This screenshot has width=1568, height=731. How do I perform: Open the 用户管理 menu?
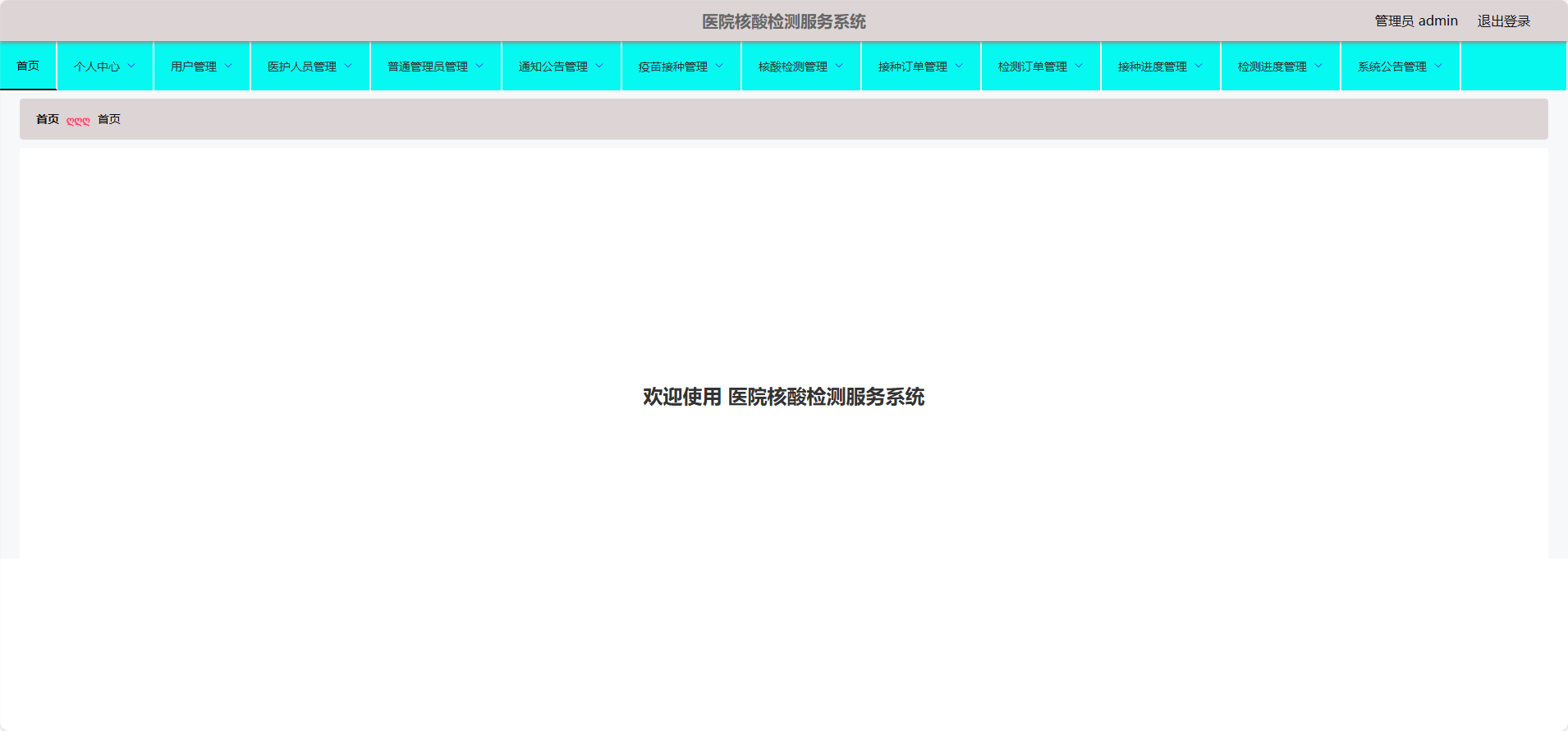click(202, 67)
